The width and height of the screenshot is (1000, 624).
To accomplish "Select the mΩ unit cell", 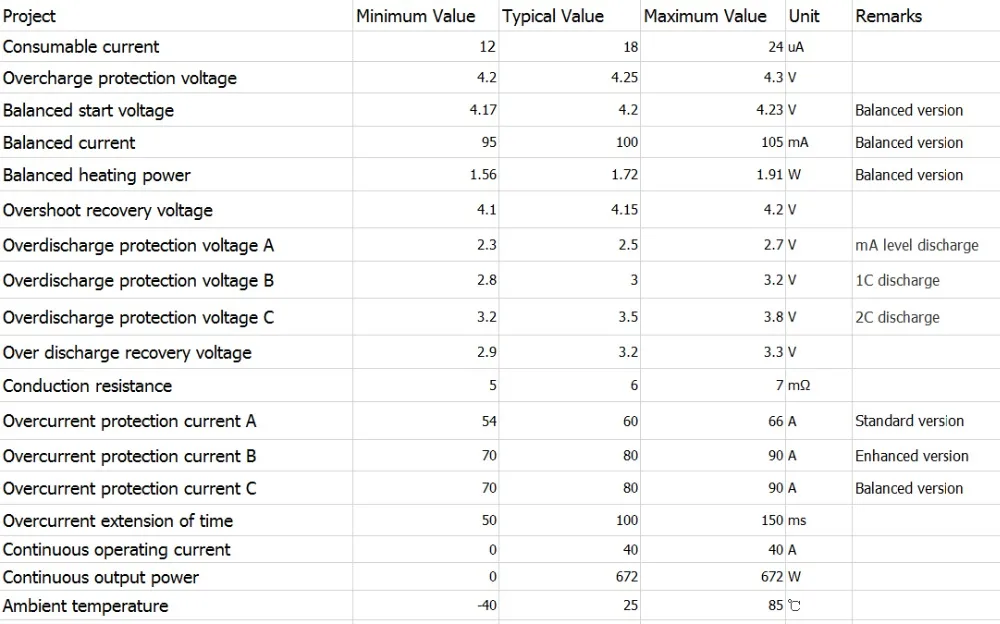I will [x=799, y=386].
